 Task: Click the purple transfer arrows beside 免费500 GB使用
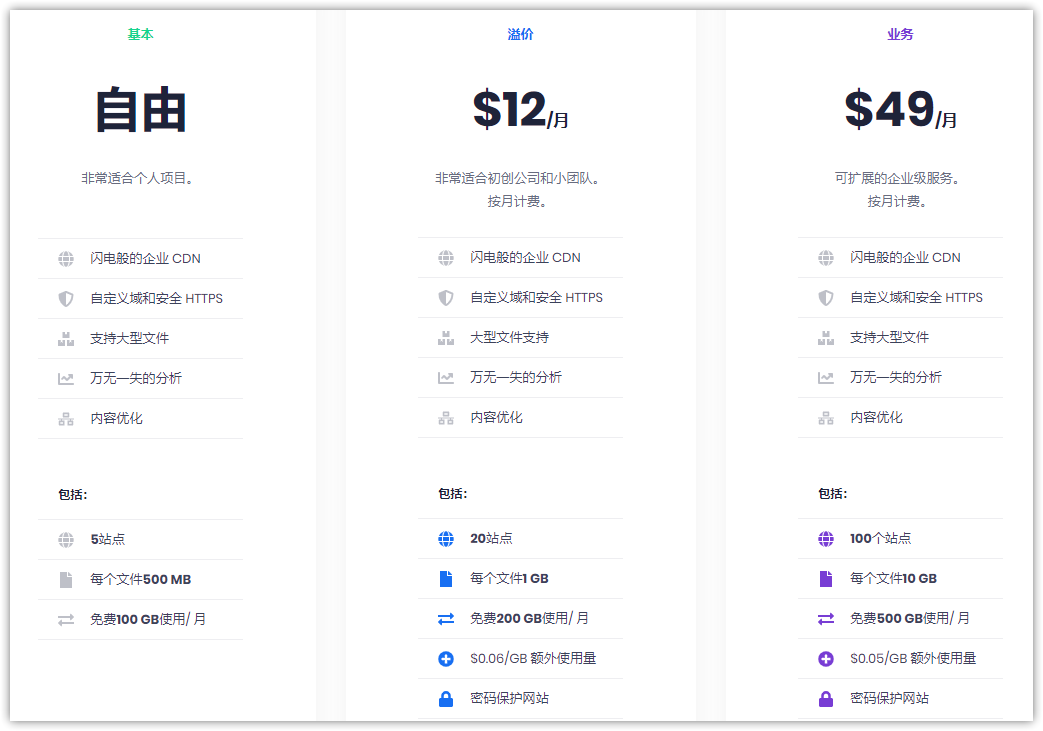click(x=826, y=619)
